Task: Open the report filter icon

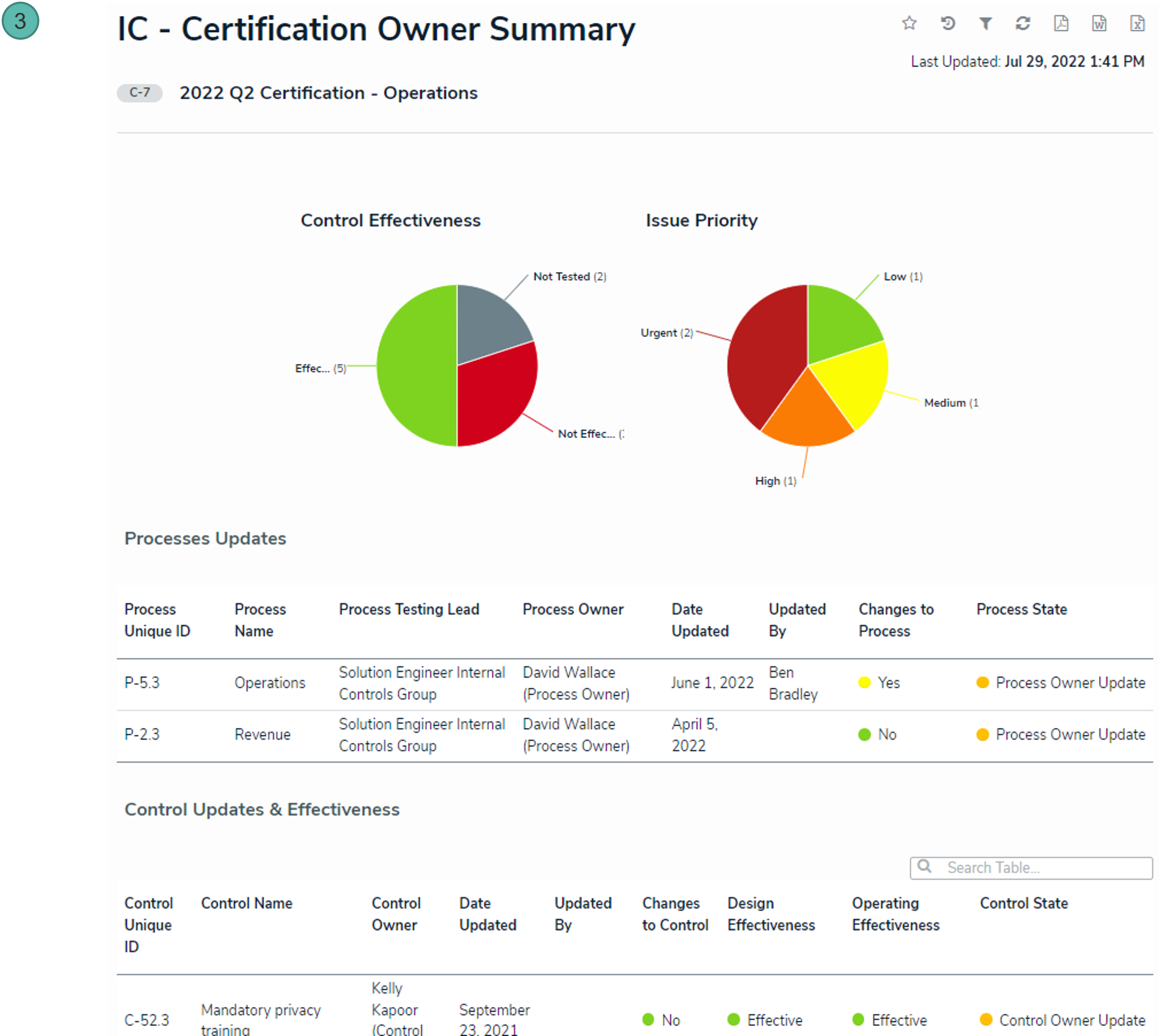Action: click(986, 23)
